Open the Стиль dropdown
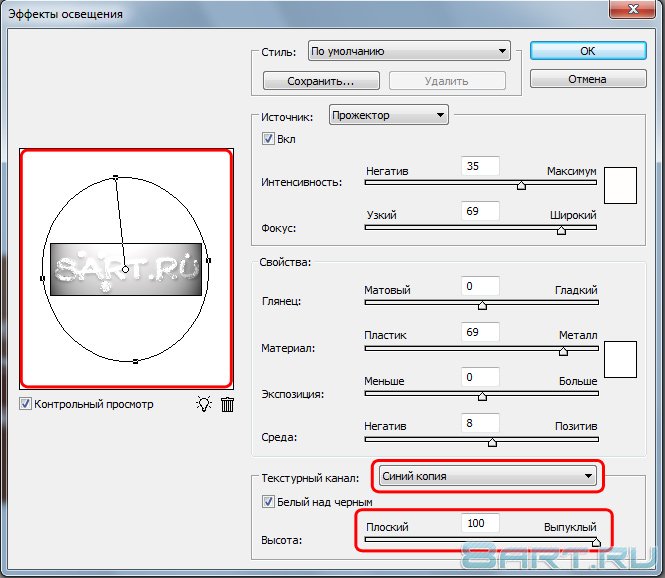The width and height of the screenshot is (665, 578). pyautogui.click(x=409, y=51)
